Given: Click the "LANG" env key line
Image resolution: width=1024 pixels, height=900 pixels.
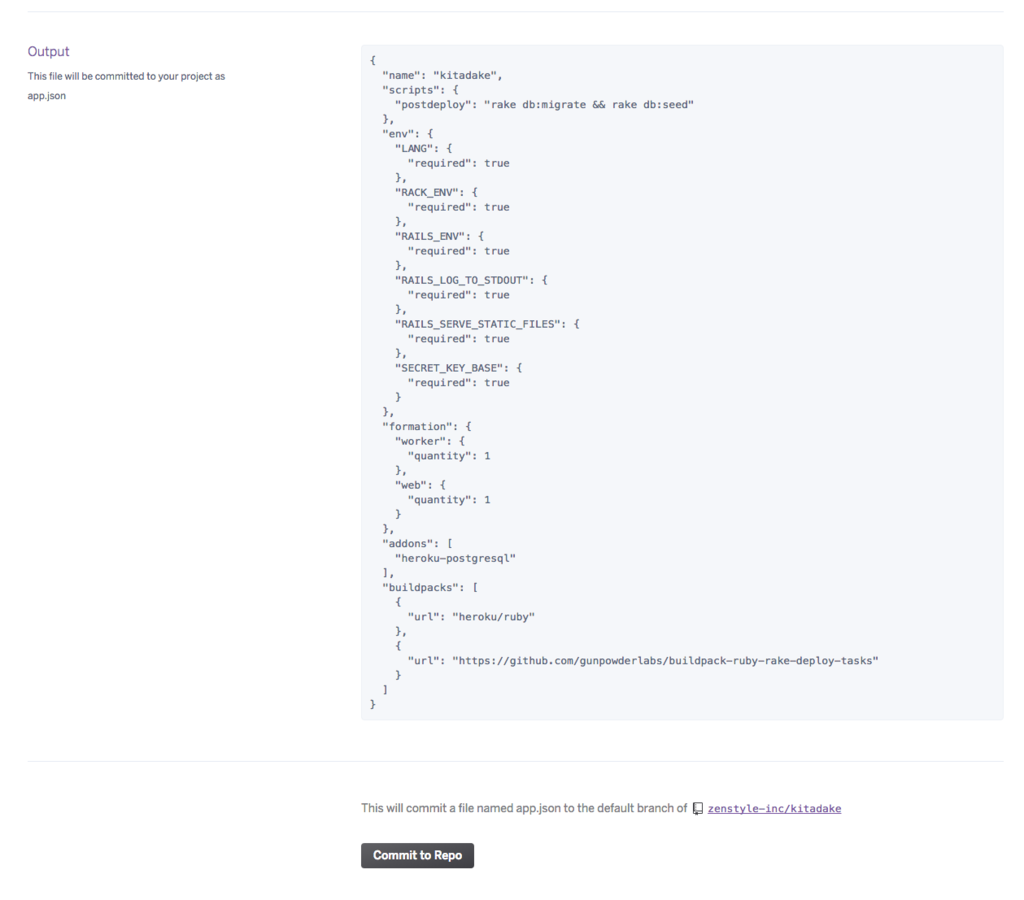Looking at the screenshot, I should click(423, 148).
